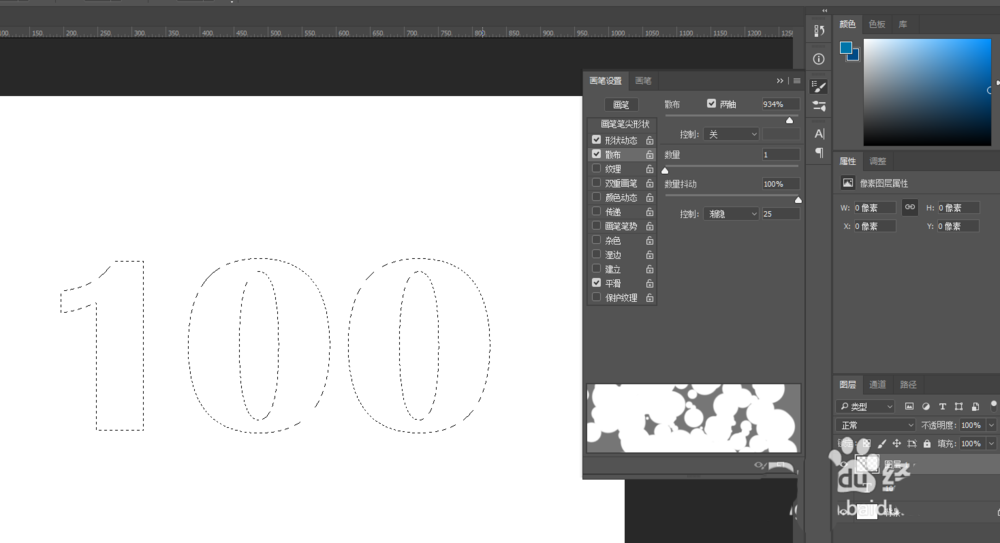
Task: Select 画笔笔尖形状 brush tip shape
Action: [x=625, y=124]
